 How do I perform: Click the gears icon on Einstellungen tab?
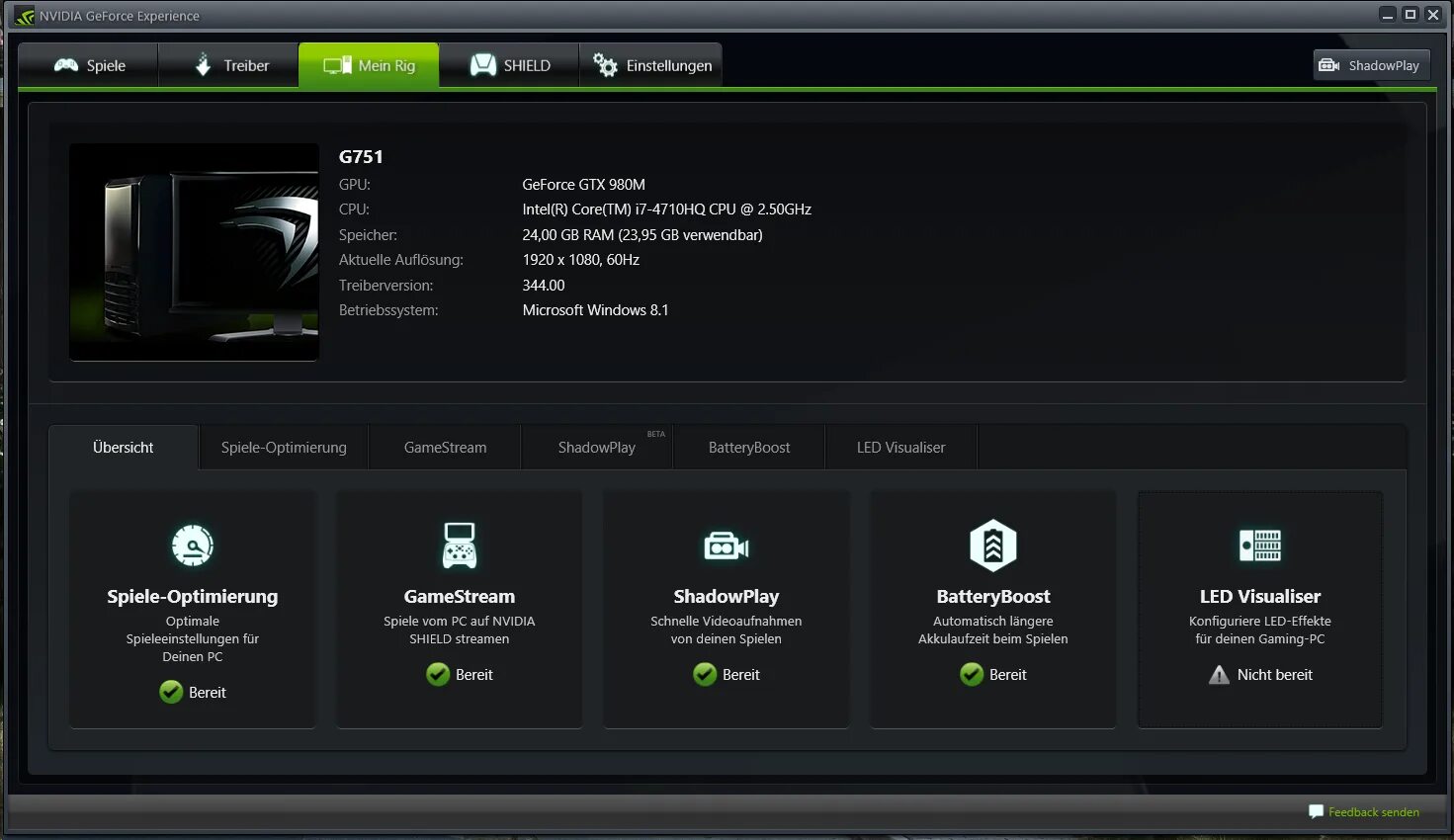605,65
